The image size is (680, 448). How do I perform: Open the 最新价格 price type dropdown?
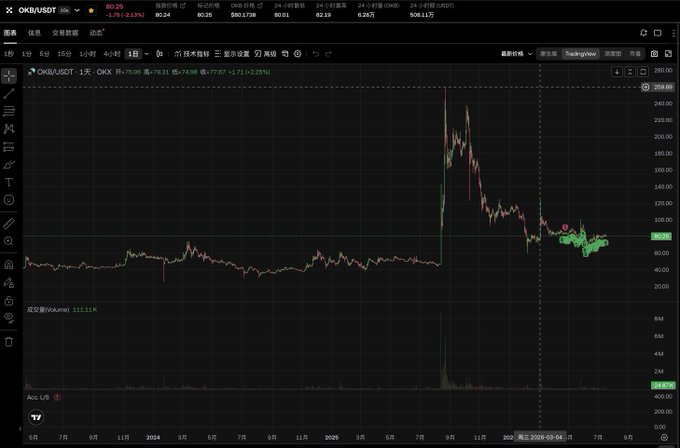point(517,54)
